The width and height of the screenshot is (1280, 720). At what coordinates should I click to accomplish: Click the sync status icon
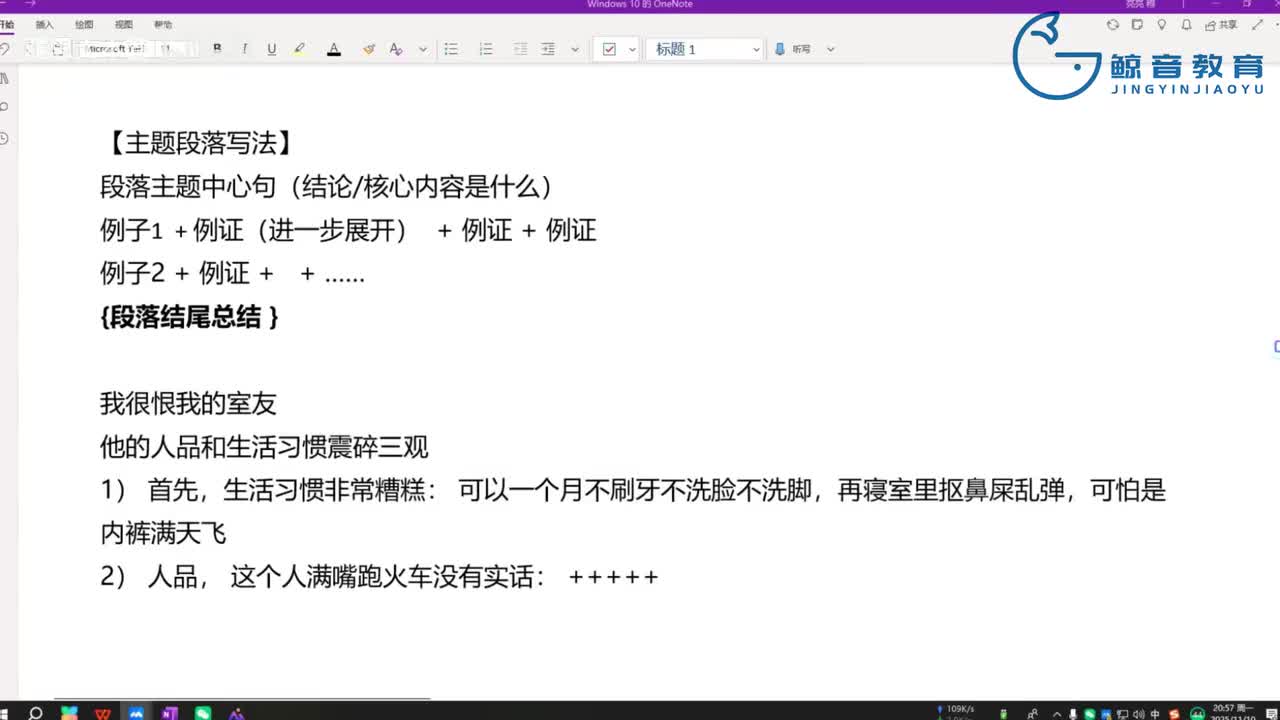tap(1113, 25)
